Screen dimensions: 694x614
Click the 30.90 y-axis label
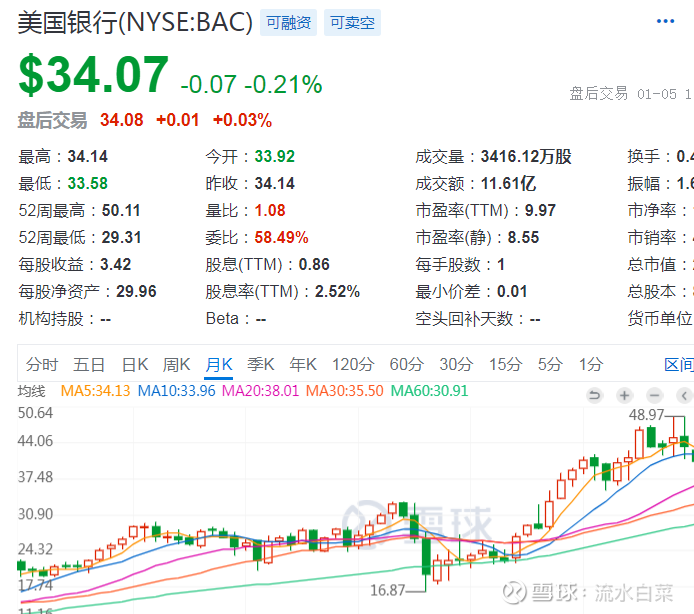click(x=35, y=514)
